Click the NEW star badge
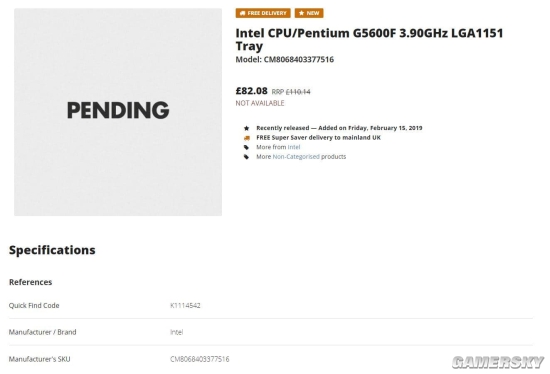The height and width of the screenshot is (374, 550). pos(309,13)
